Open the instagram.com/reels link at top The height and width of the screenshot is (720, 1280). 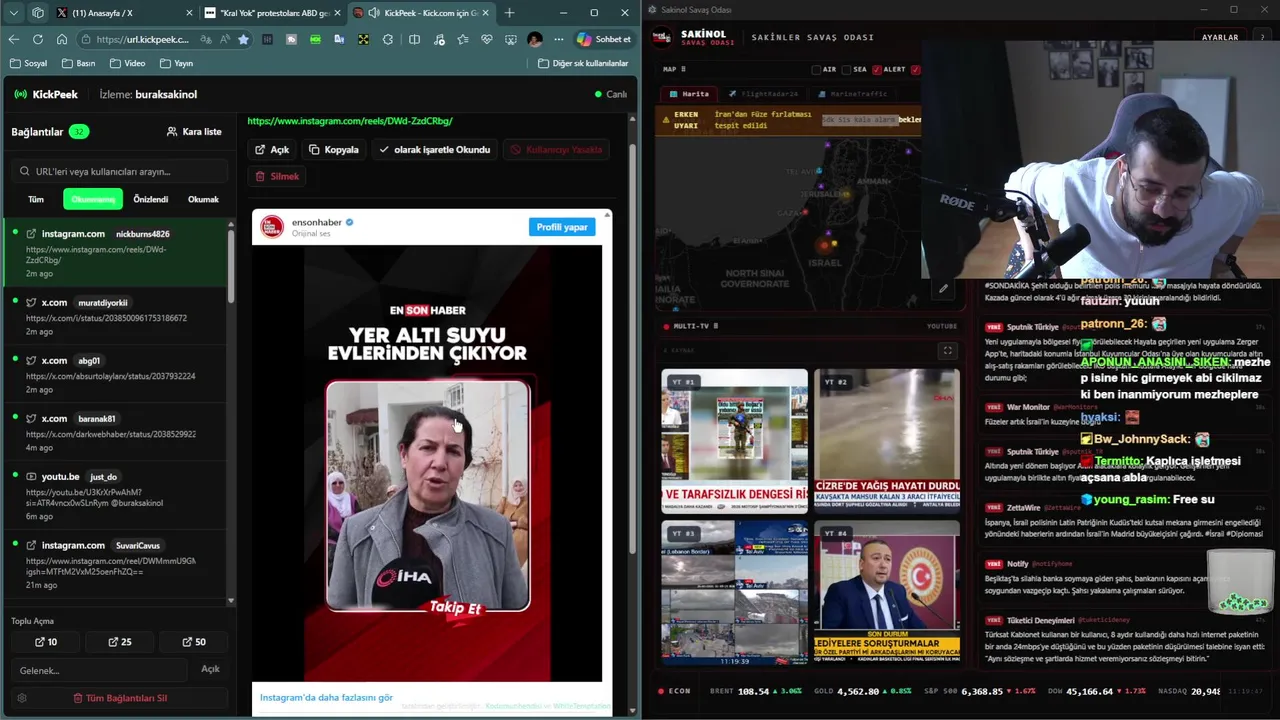(350, 121)
